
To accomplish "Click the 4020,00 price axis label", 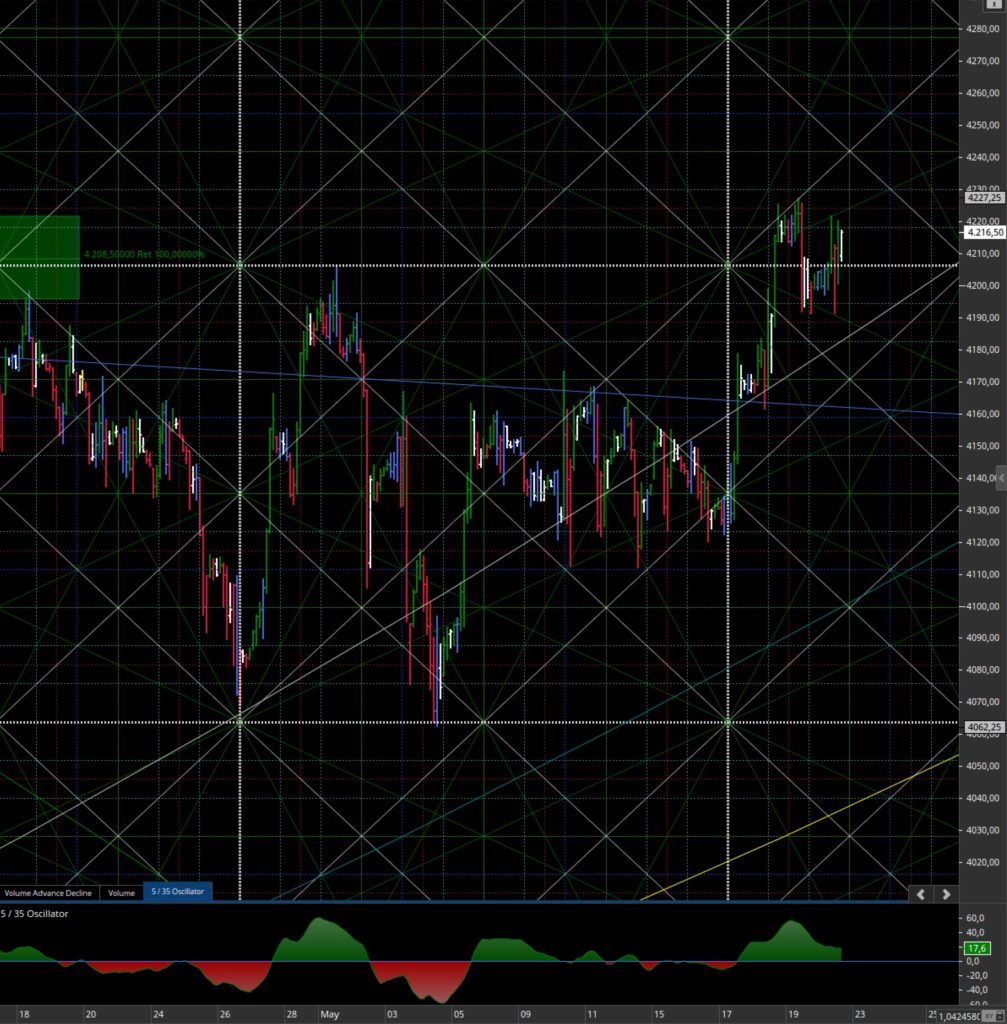I will (x=983, y=862).
